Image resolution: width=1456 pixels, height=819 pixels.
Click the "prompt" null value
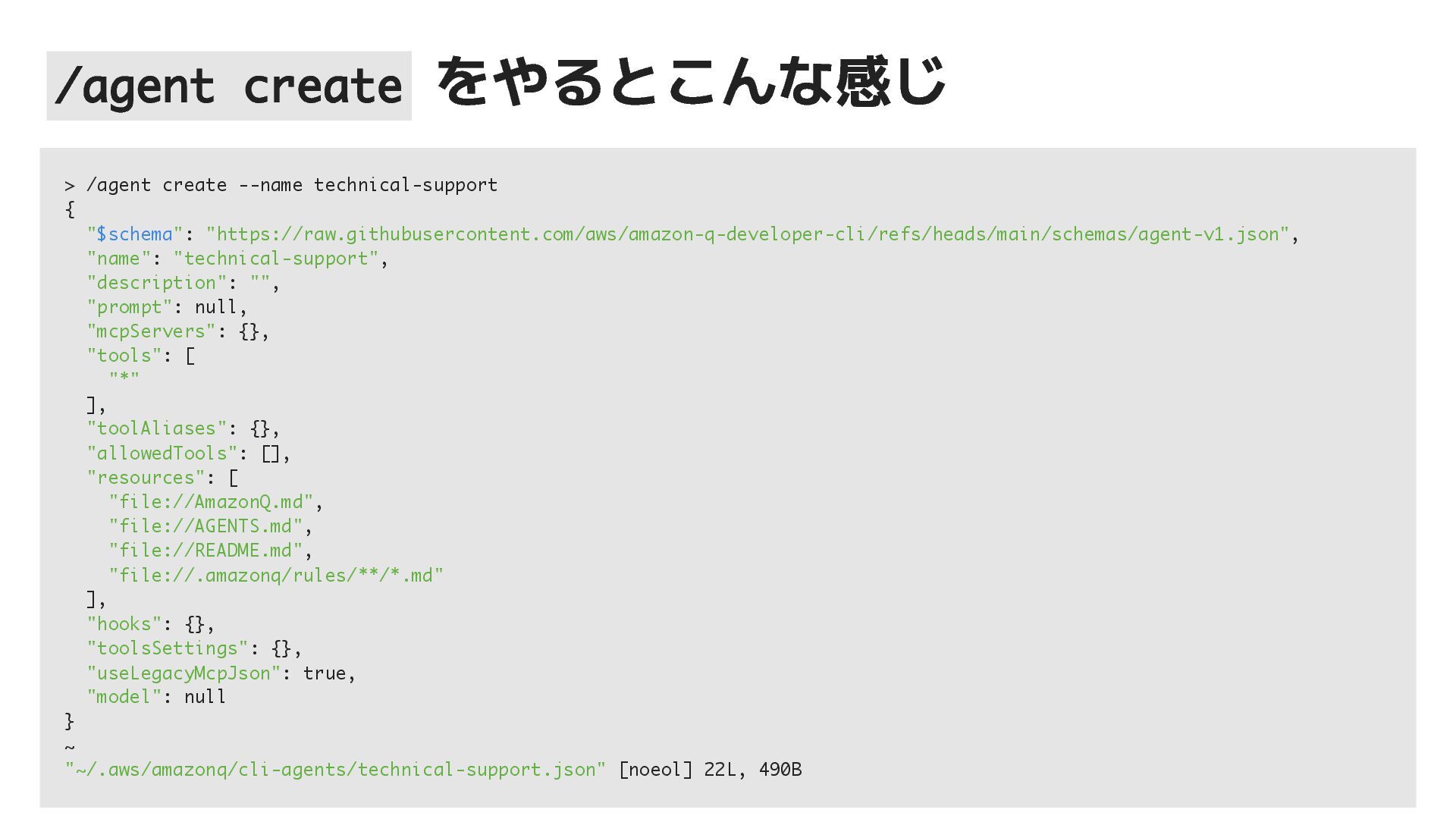(216, 307)
